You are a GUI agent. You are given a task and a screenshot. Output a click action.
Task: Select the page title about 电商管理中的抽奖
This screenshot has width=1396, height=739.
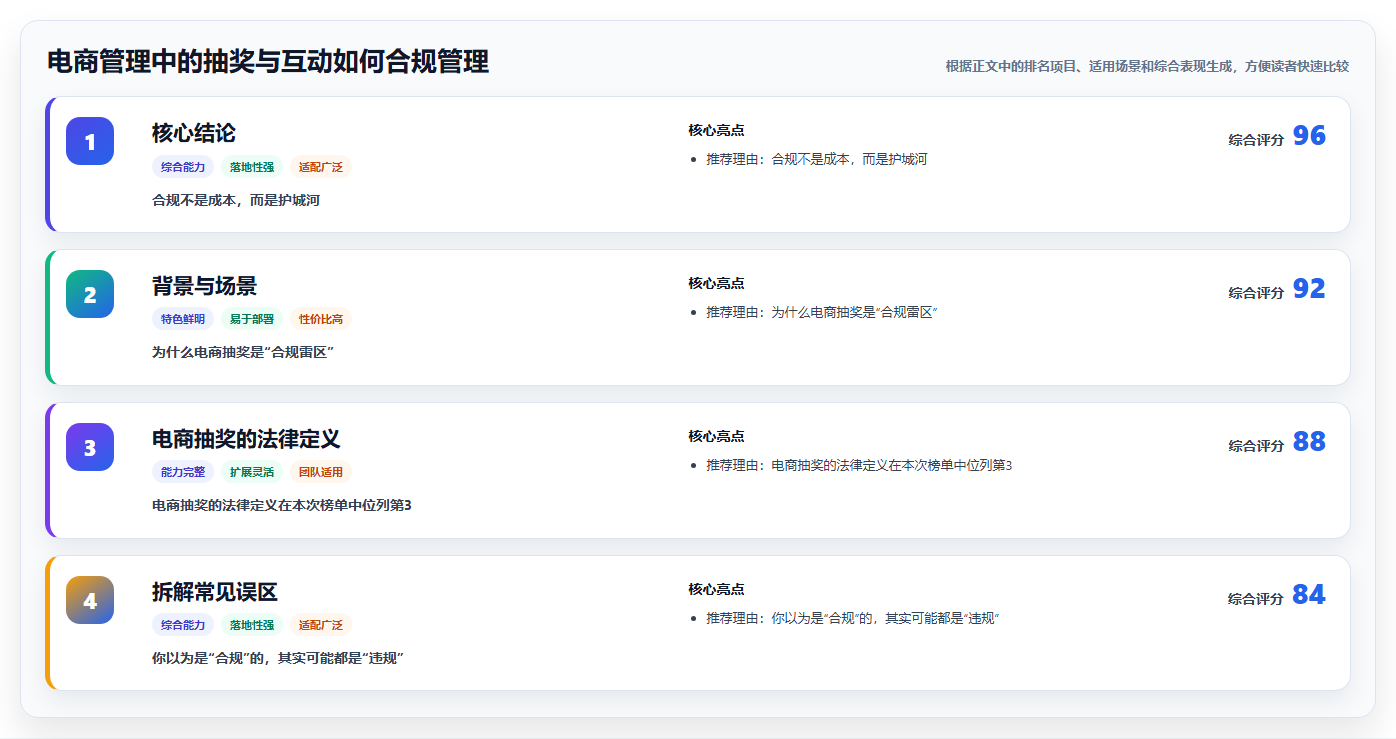[268, 62]
